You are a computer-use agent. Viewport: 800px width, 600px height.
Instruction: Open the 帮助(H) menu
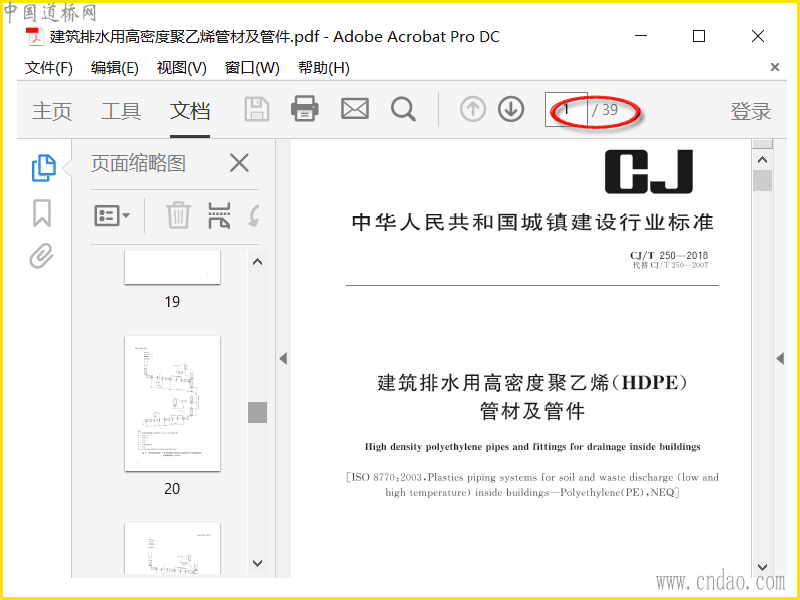point(323,68)
